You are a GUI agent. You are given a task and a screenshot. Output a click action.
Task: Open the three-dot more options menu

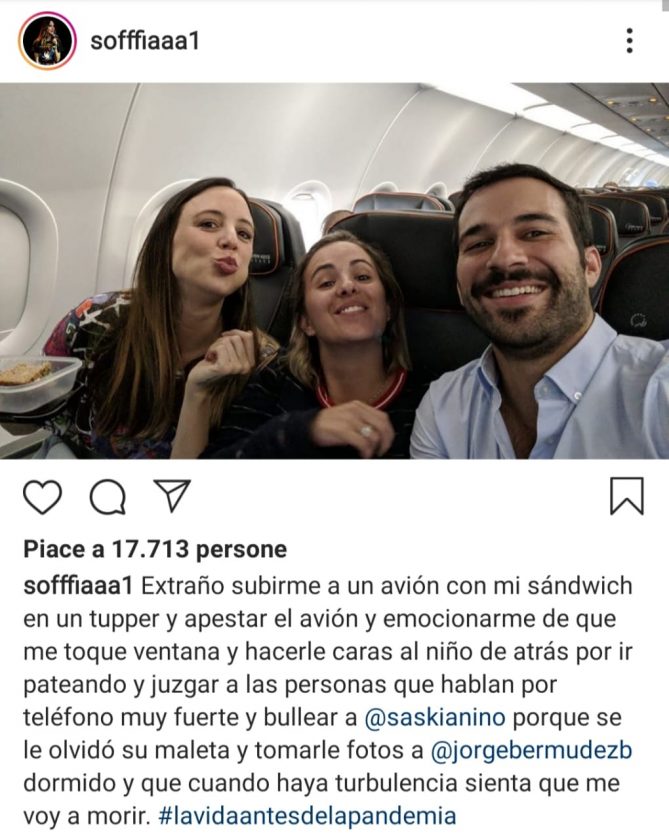pyautogui.click(x=630, y=41)
